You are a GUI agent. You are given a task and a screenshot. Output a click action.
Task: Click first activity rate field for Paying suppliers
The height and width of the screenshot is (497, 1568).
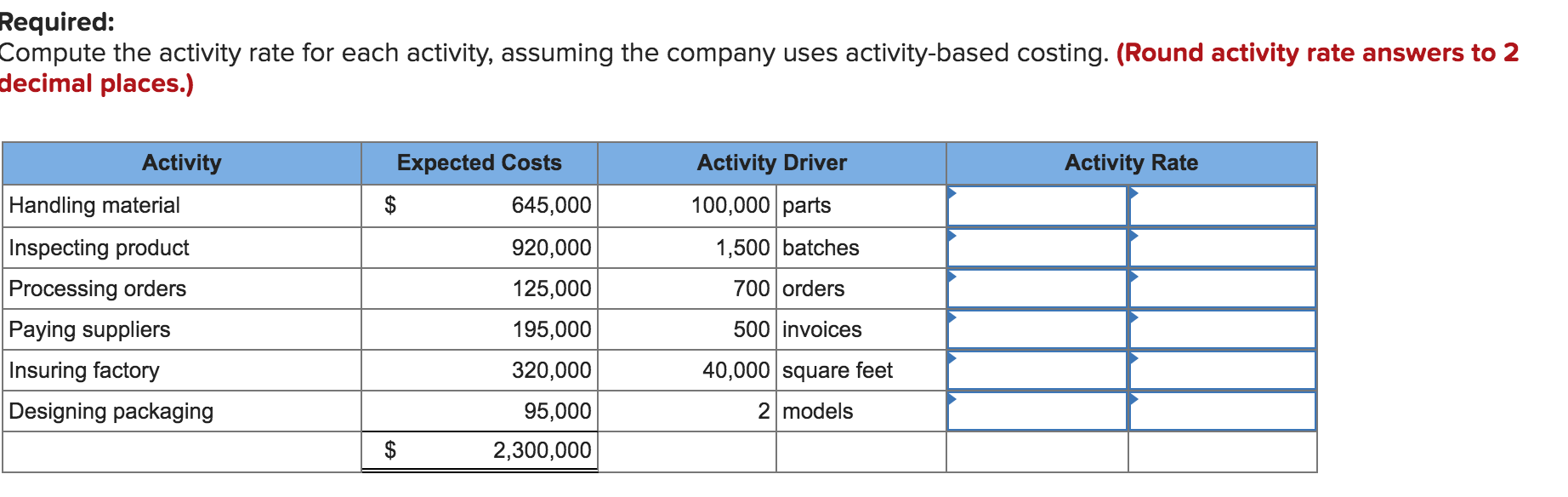point(1037,329)
